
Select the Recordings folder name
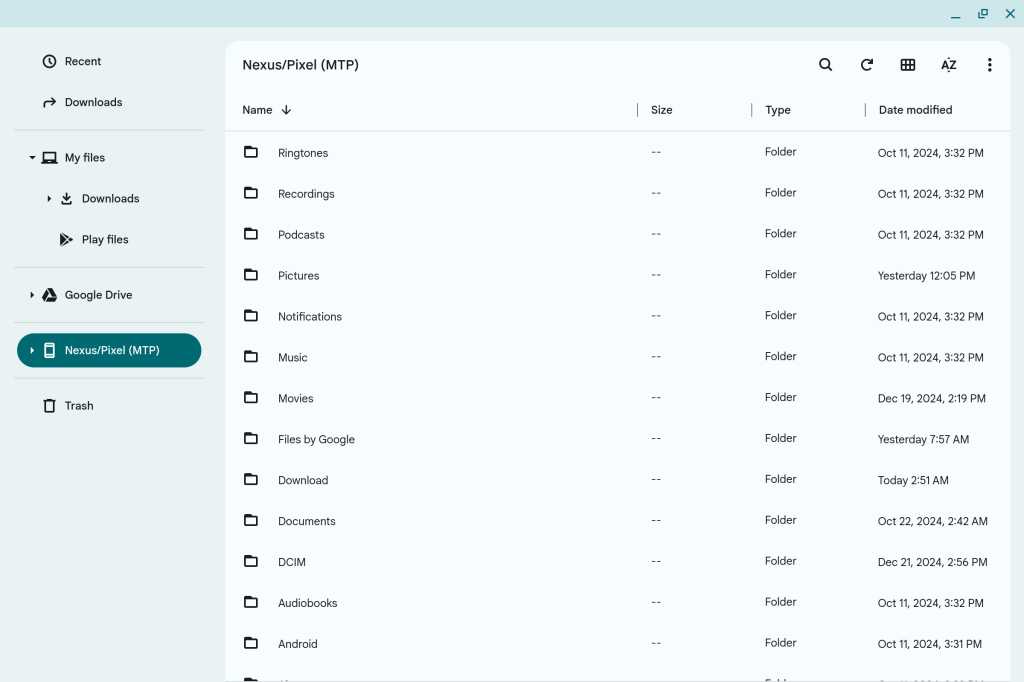pos(306,194)
